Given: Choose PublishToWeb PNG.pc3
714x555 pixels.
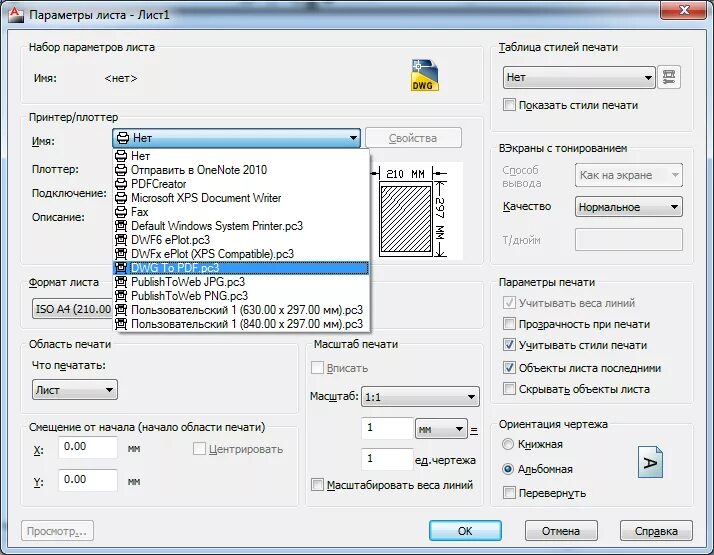Looking at the screenshot, I should 241,296.
